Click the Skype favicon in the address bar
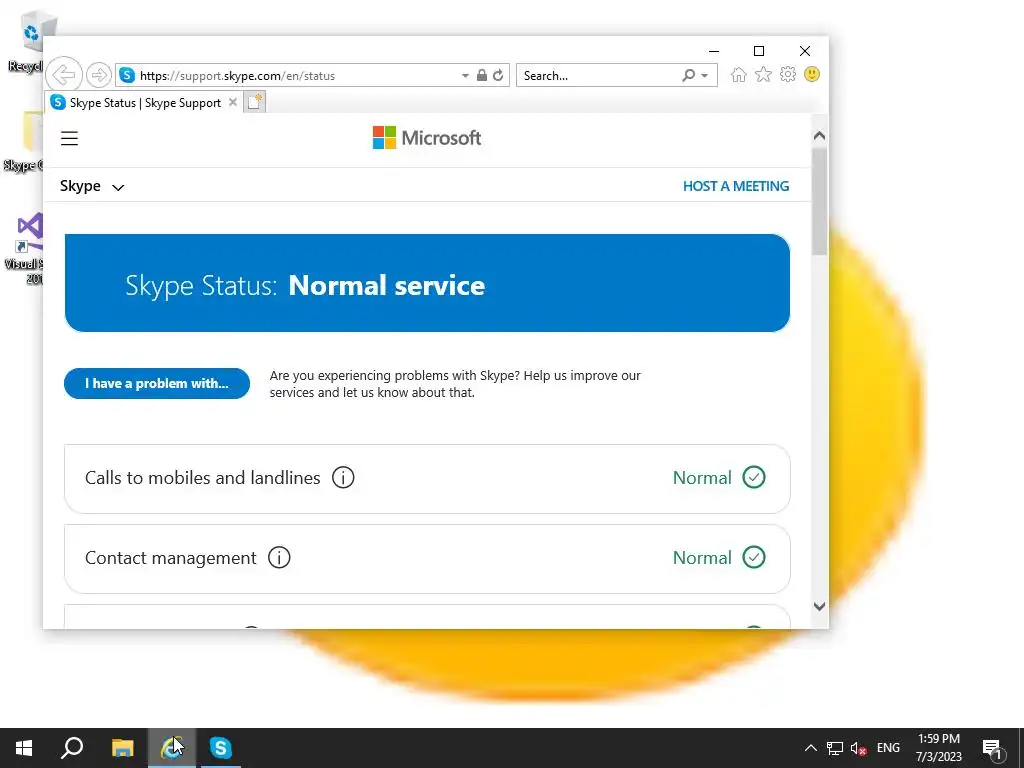Image resolution: width=1024 pixels, height=768 pixels. pos(127,75)
